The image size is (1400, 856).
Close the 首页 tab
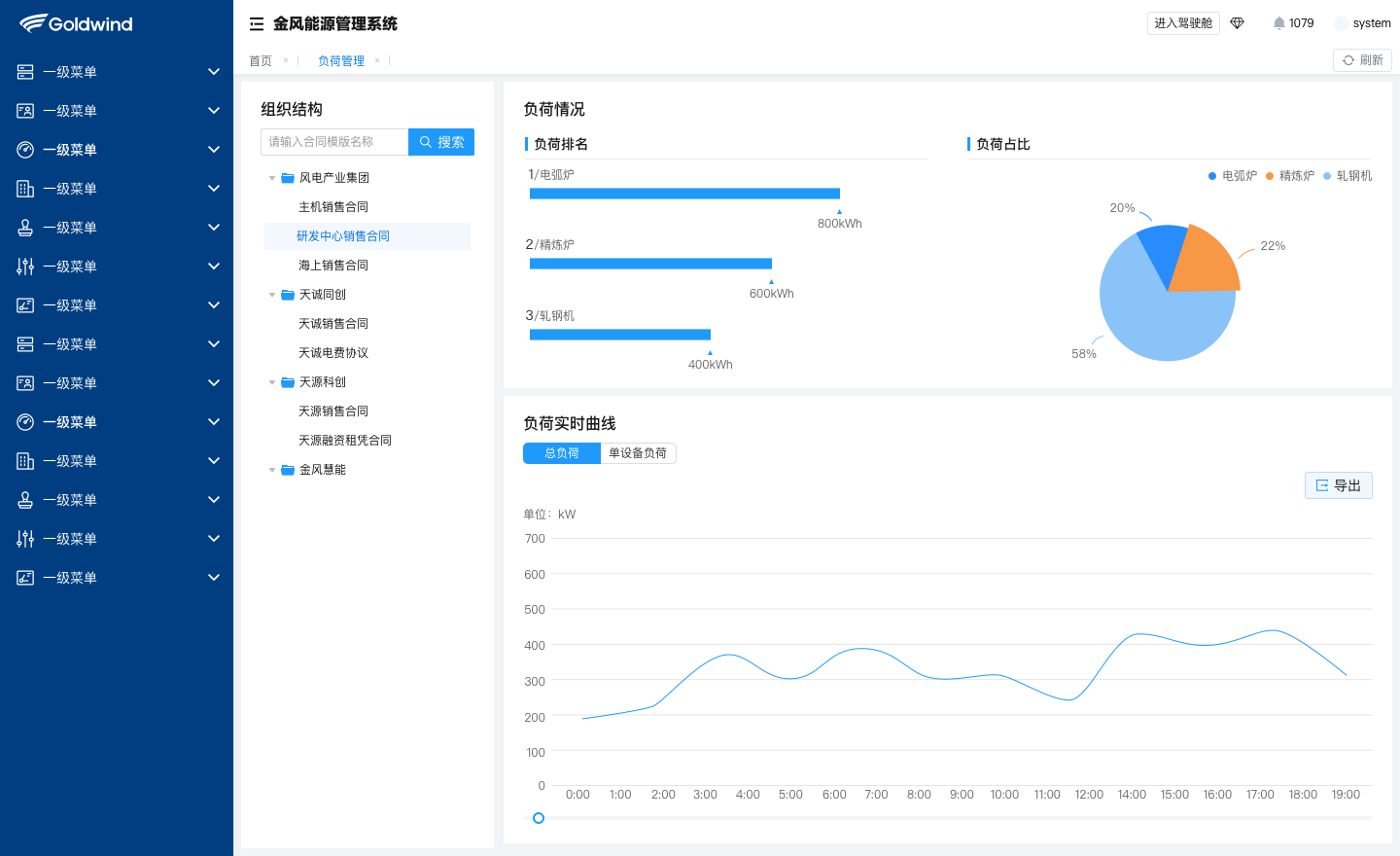[x=286, y=60]
